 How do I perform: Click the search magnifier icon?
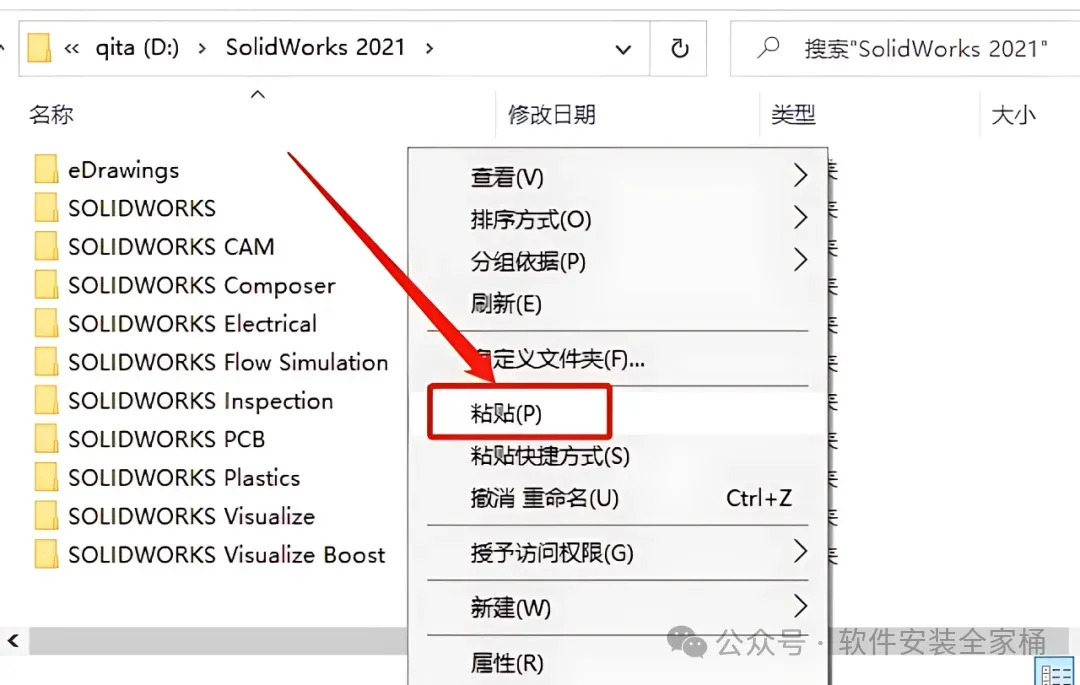click(767, 48)
